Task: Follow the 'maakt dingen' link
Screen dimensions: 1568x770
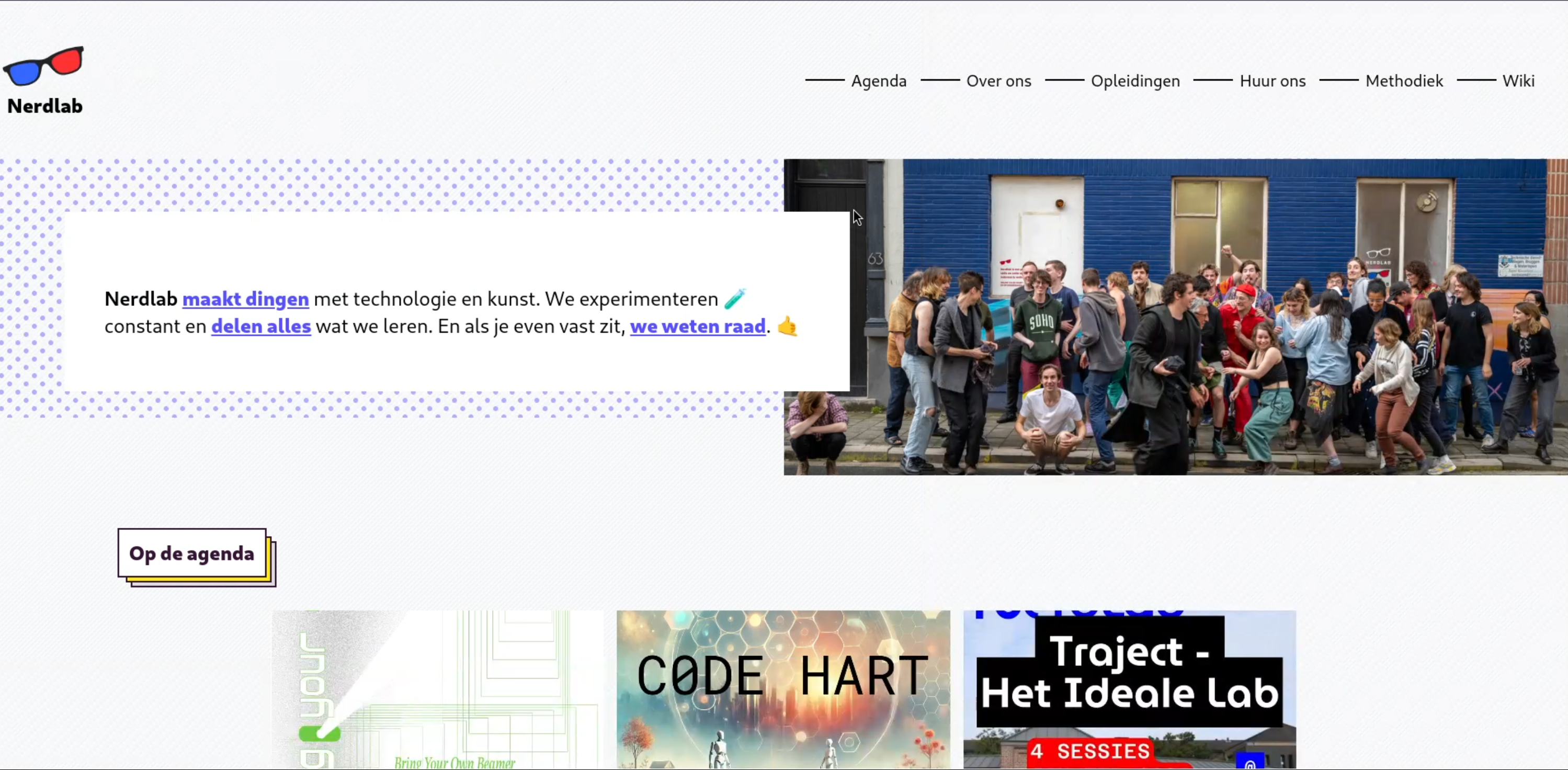Action: 245,299
